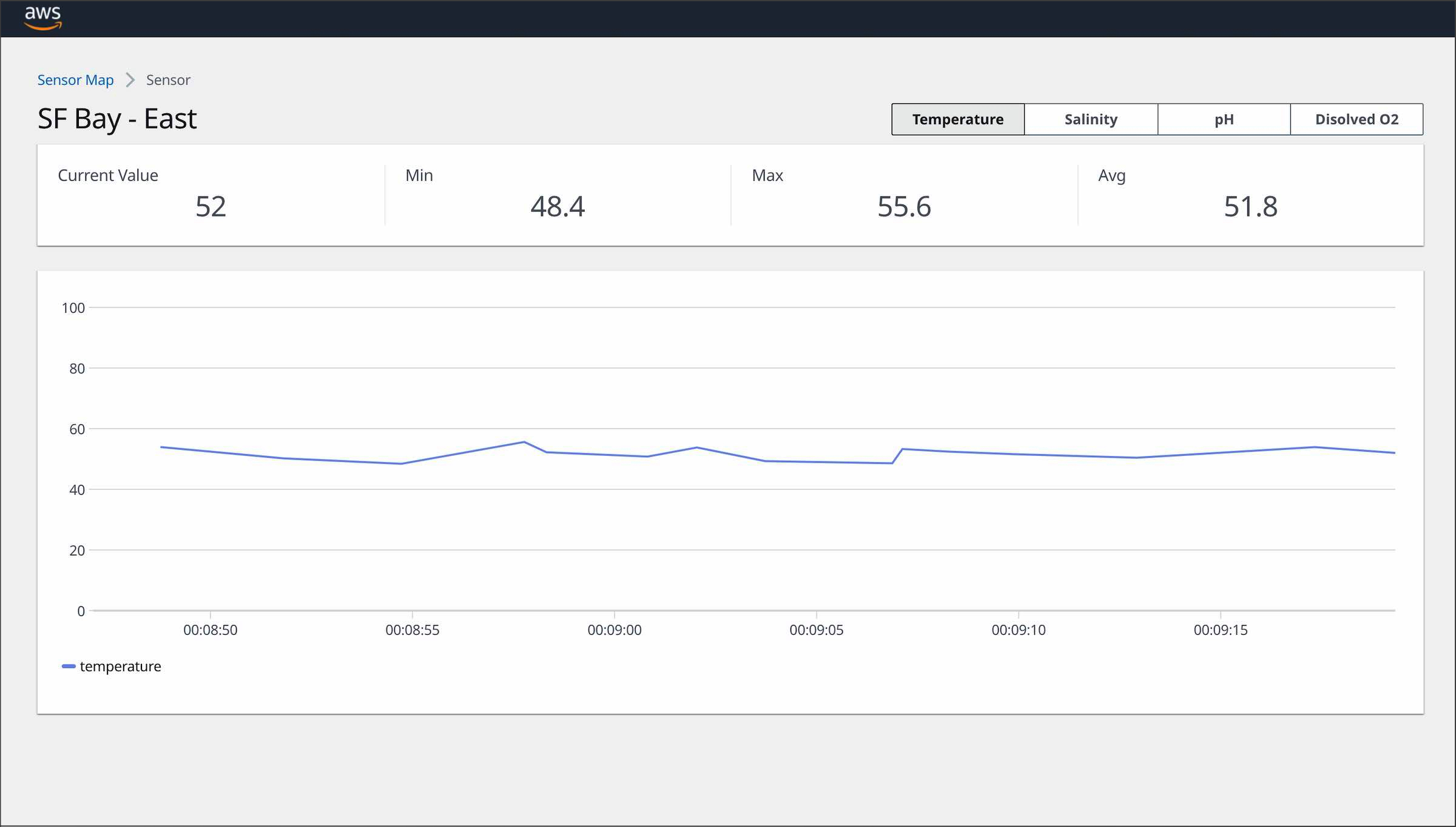Click the 00:08:50 x-axis tick label
Screen dimensions: 1456x827
[210, 630]
